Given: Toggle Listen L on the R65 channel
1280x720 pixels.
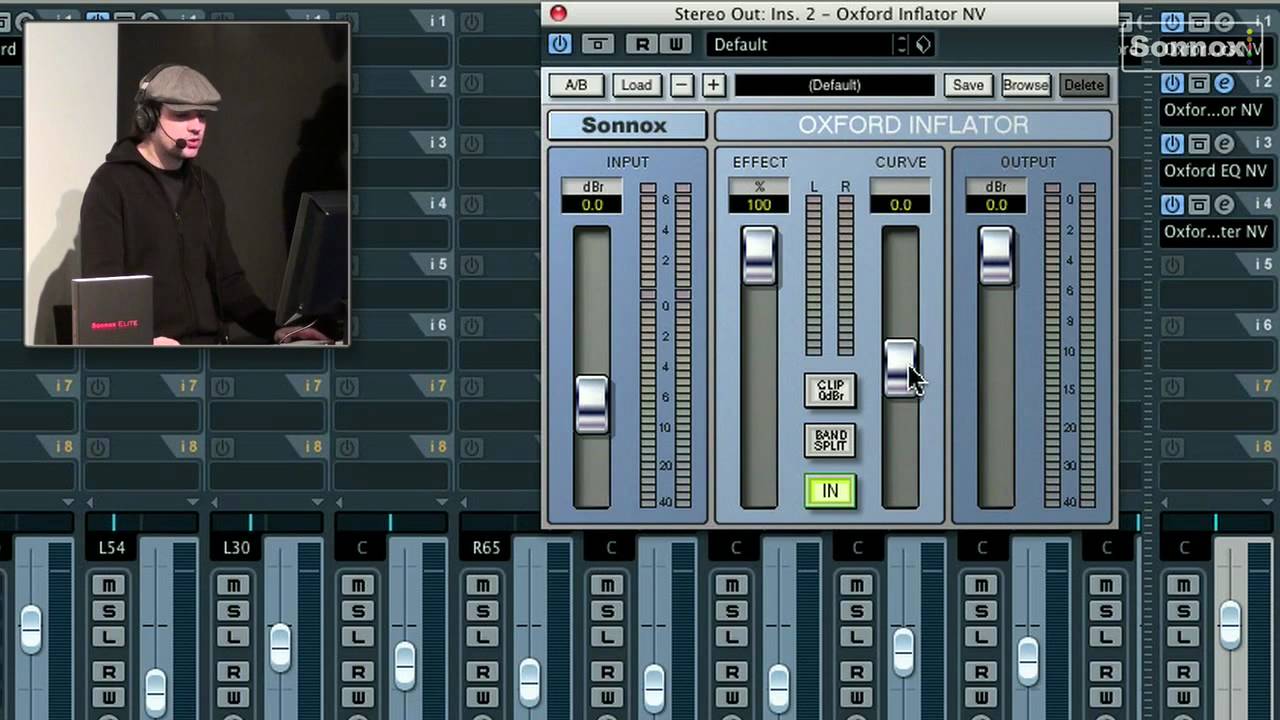Looking at the screenshot, I should [x=482, y=637].
